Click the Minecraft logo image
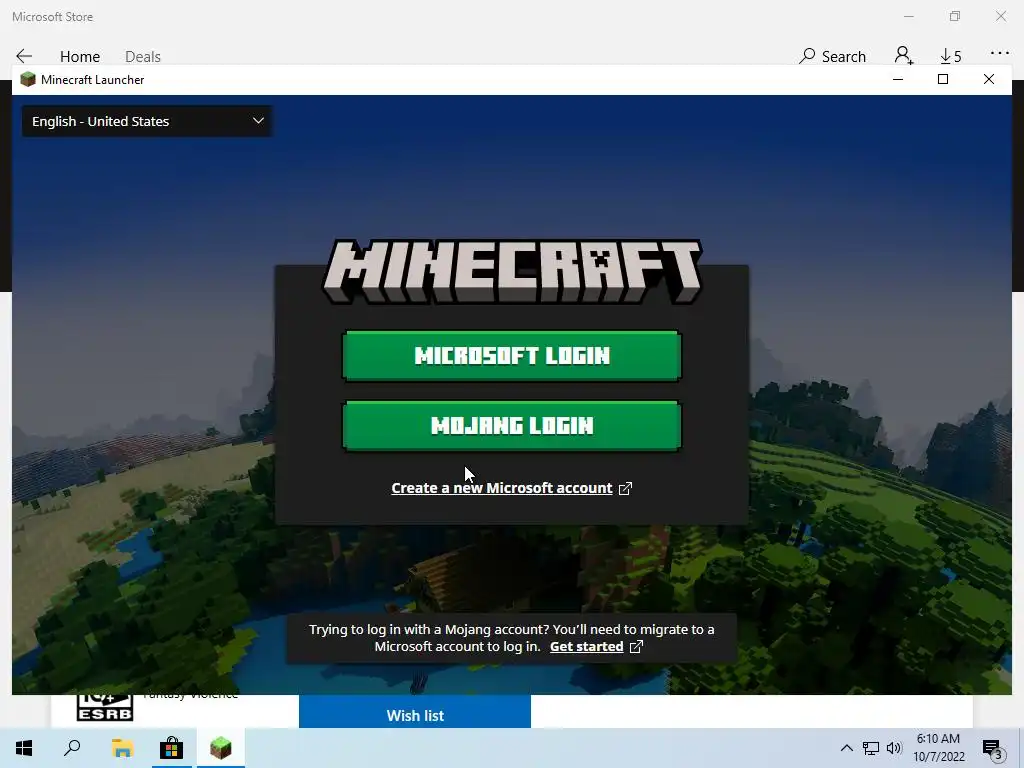 [512, 271]
